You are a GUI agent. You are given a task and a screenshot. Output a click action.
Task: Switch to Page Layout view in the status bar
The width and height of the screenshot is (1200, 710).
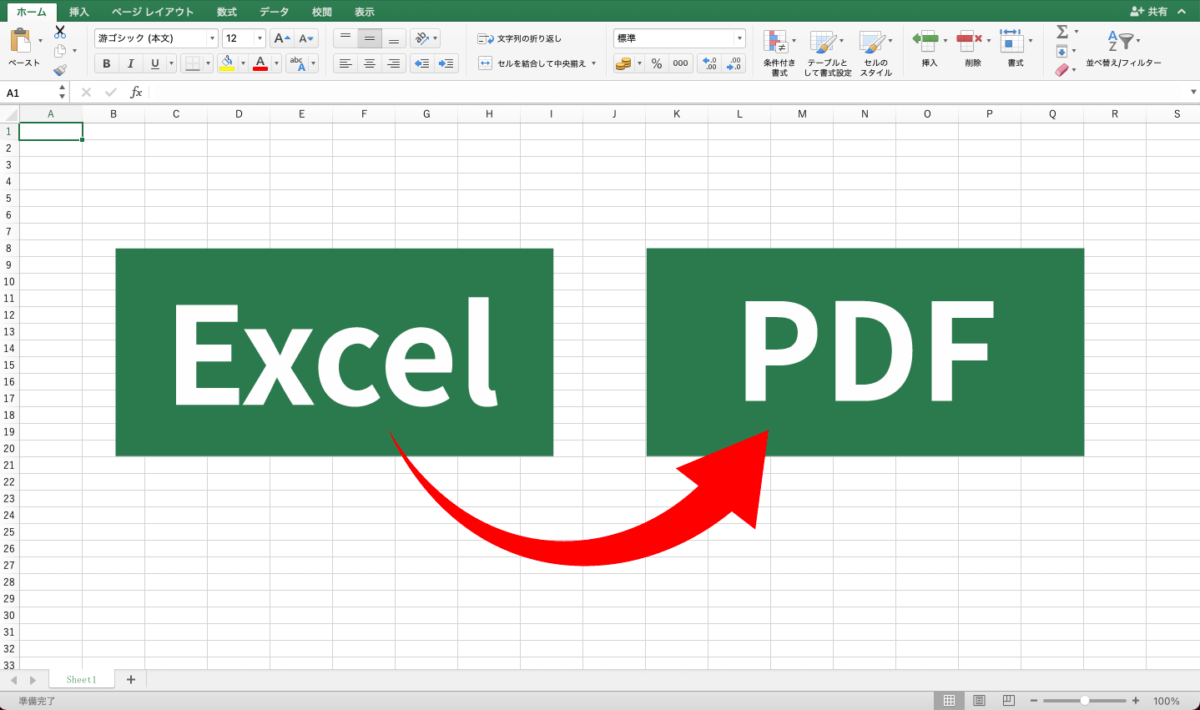(979, 701)
